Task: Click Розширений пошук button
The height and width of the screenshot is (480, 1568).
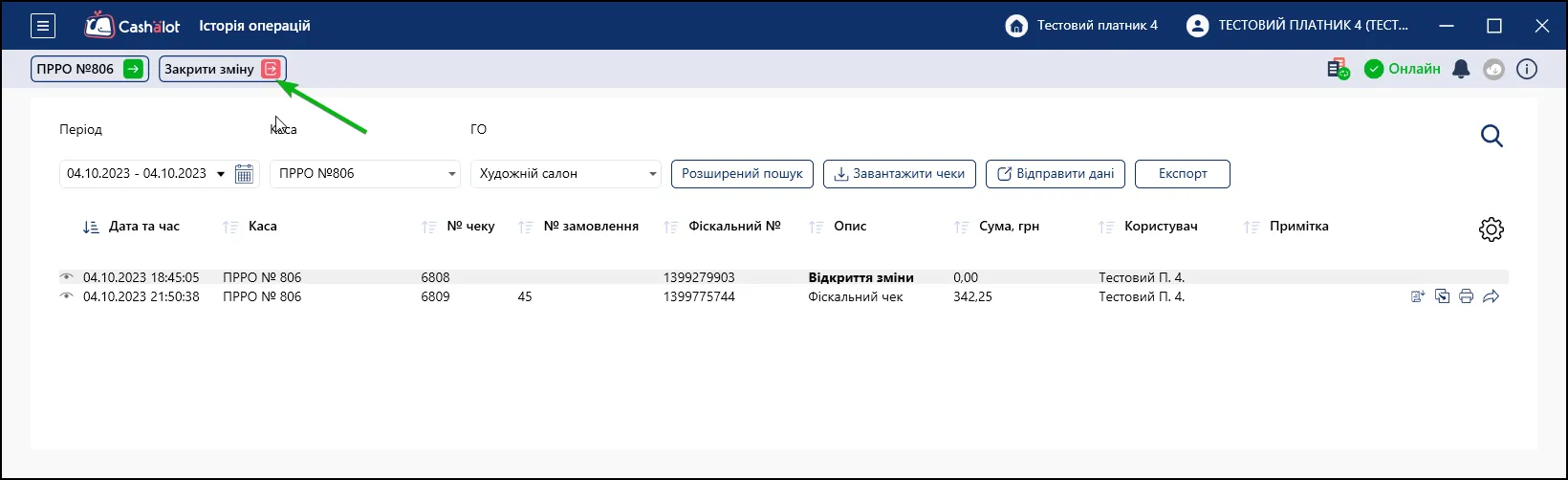Action: [742, 174]
